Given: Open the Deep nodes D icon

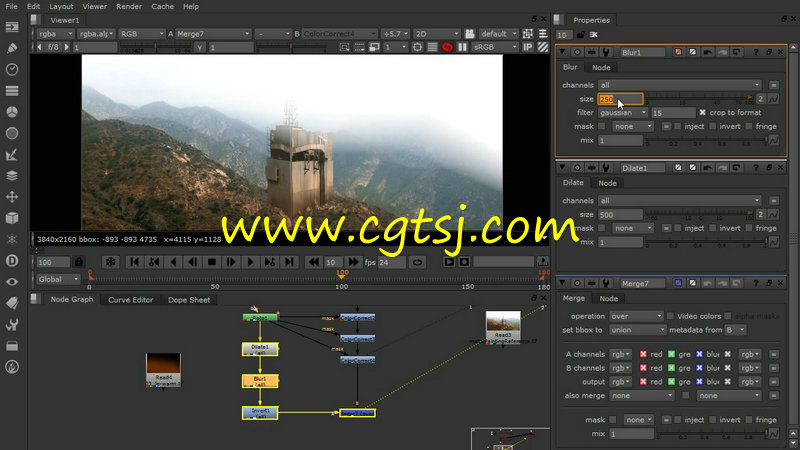Looking at the screenshot, I should pyautogui.click(x=12, y=261).
